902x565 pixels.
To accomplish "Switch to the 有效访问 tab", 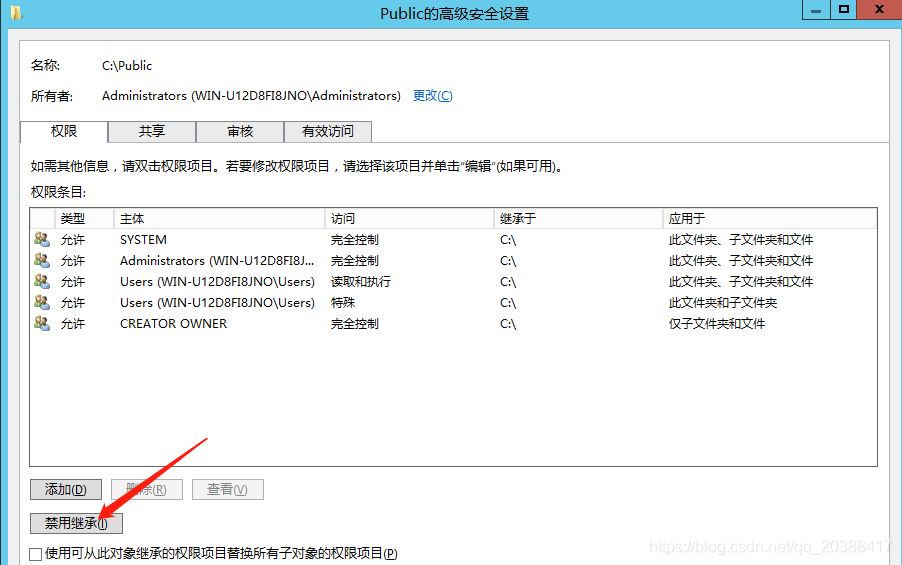I will (327, 131).
